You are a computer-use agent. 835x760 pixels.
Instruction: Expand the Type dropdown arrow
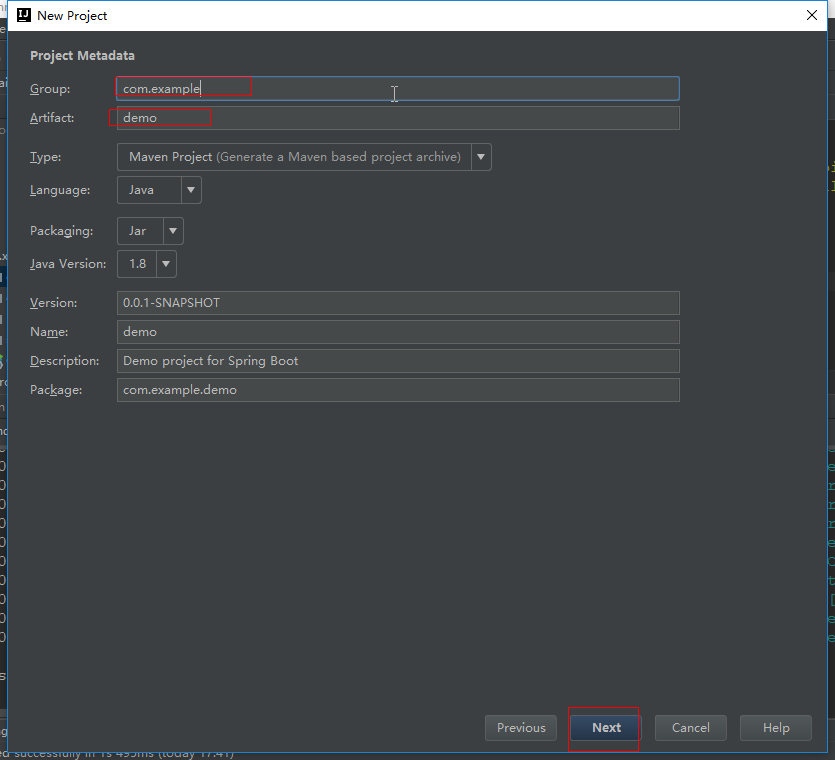coord(481,157)
